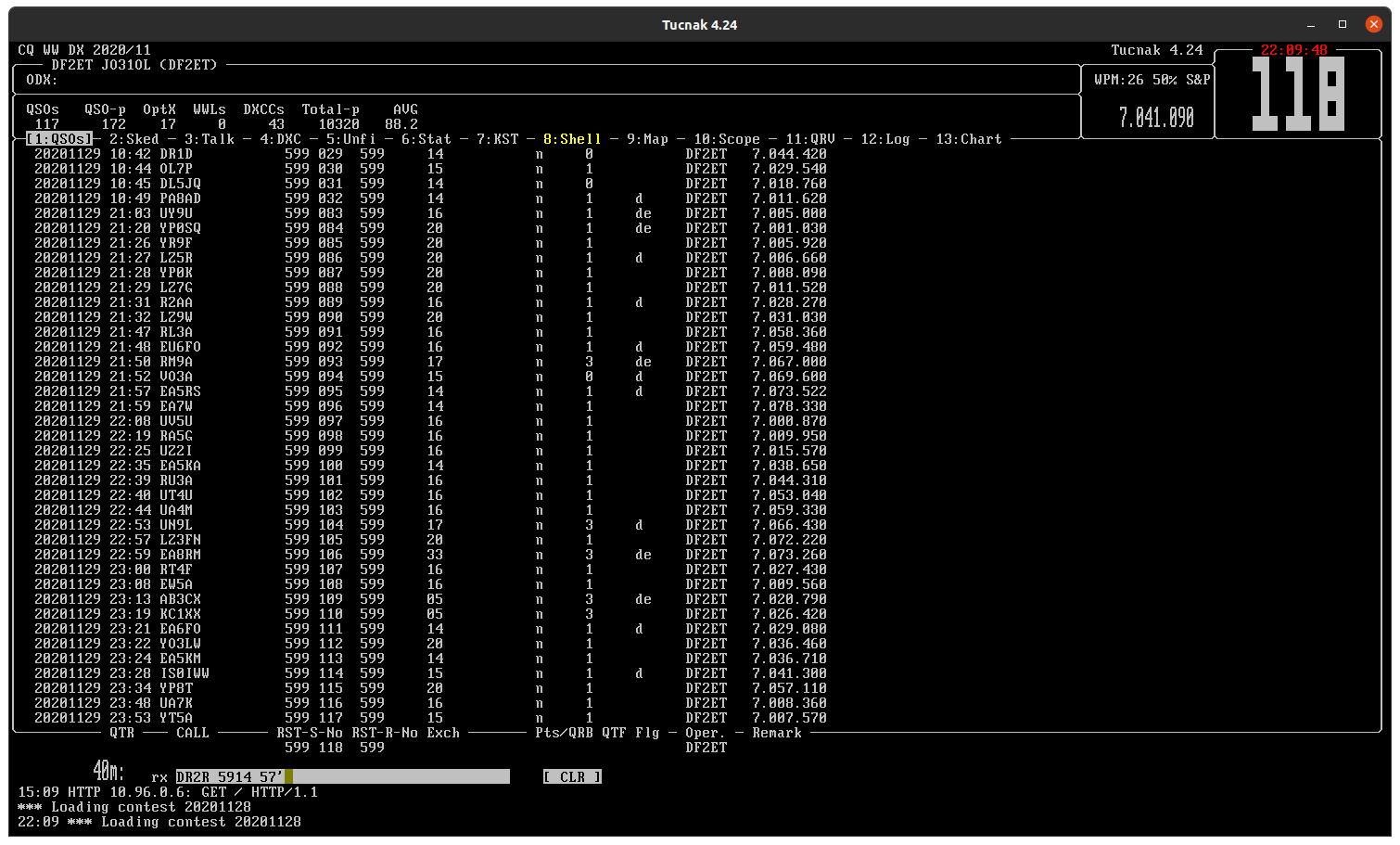Open the 5:Unfi tab
The height and width of the screenshot is (845, 1400).
click(351, 139)
